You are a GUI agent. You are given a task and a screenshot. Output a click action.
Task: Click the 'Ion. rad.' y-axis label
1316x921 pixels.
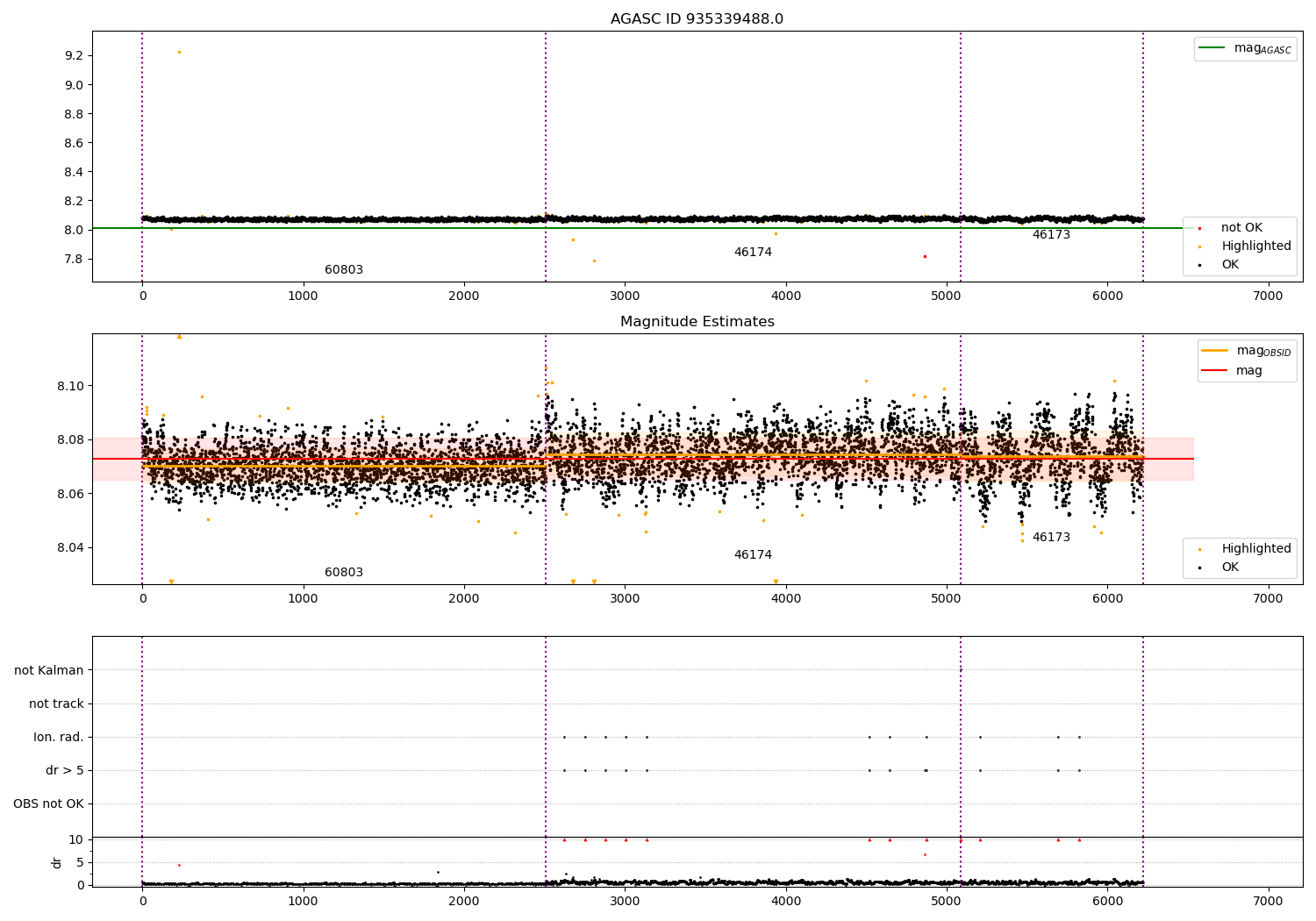pyautogui.click(x=59, y=738)
